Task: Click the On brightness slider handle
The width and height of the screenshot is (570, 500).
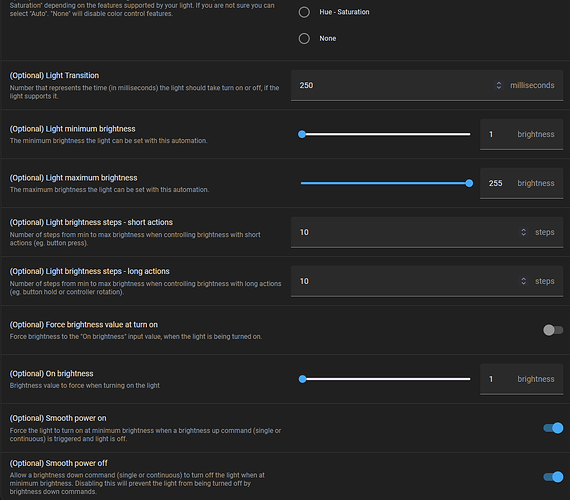Action: (x=302, y=379)
